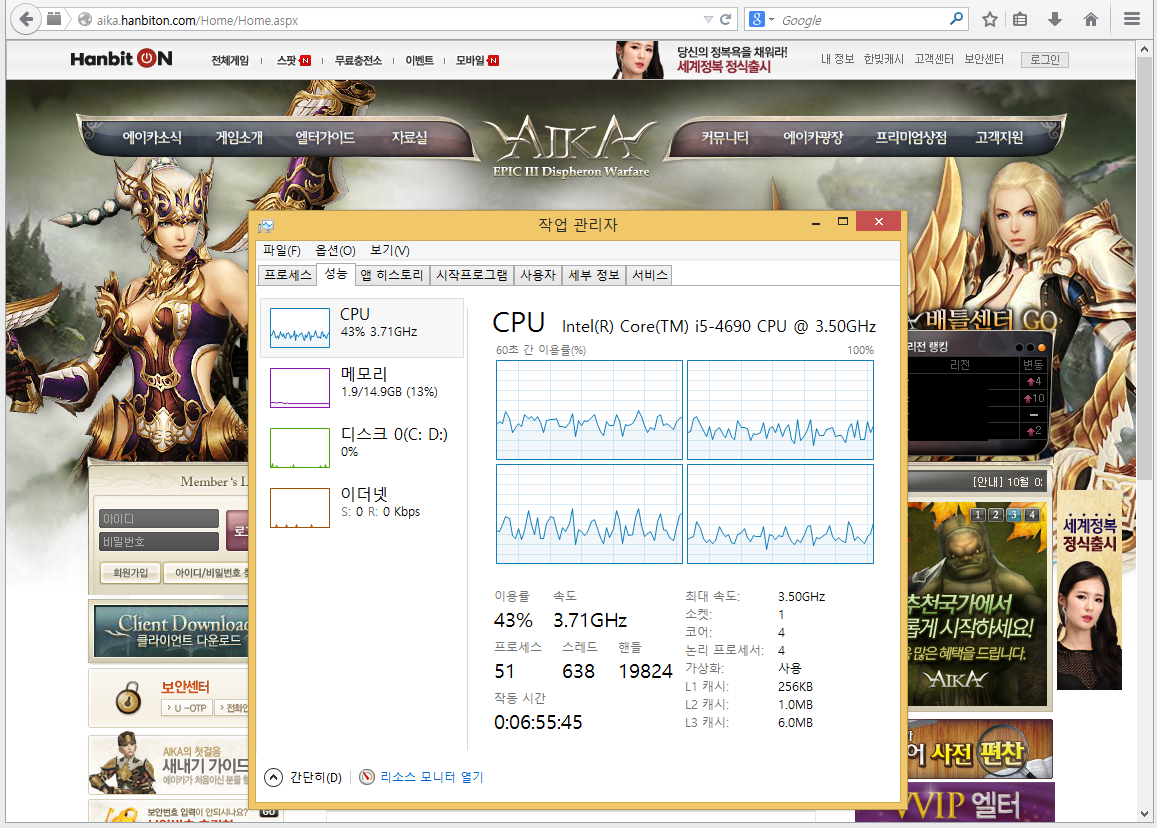The image size is (1157, 828).
Task: Open 이벤트 link in top bar
Action: pyautogui.click(x=419, y=61)
